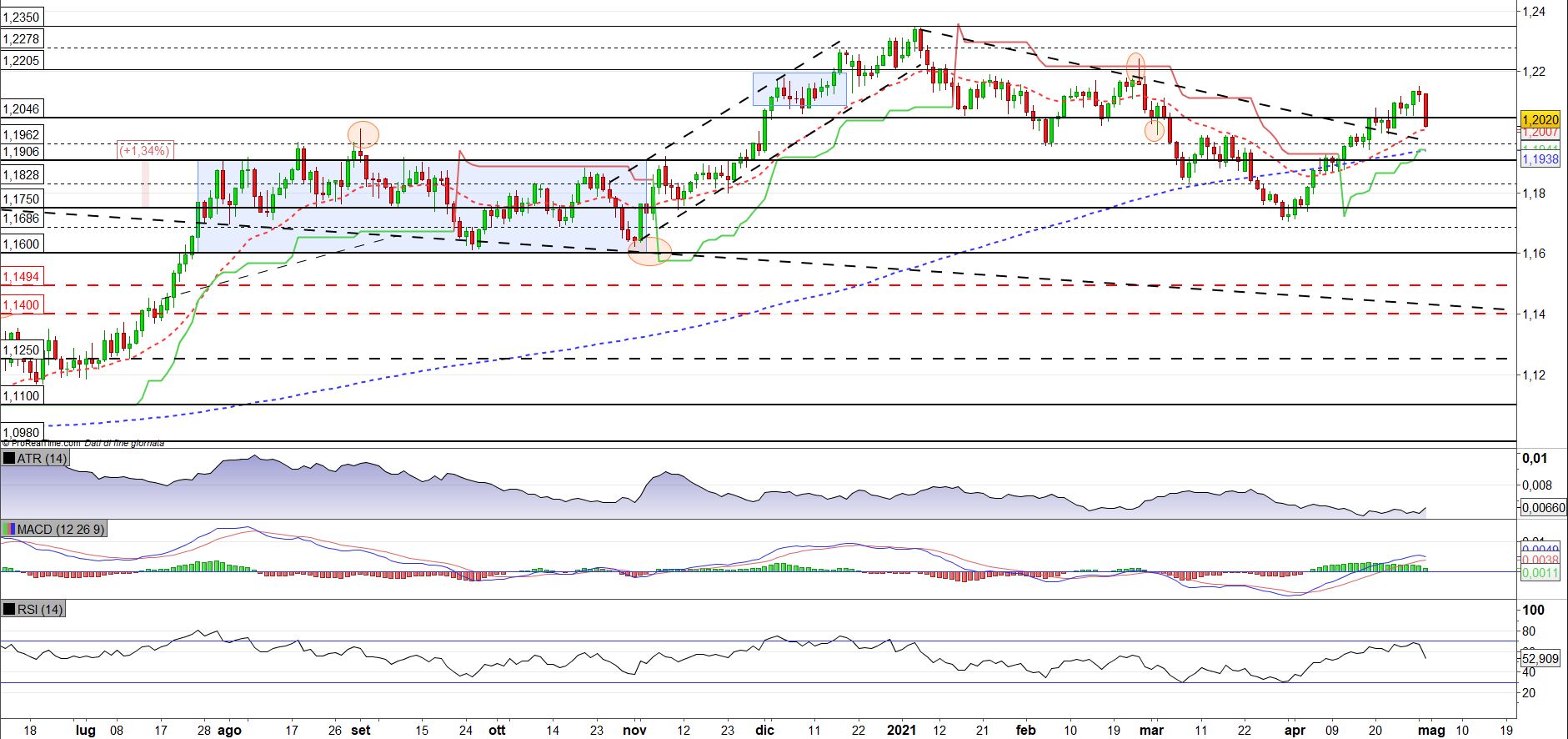Click the 'nov' month marker on time axis
The width and height of the screenshot is (1568, 739).
[635, 730]
